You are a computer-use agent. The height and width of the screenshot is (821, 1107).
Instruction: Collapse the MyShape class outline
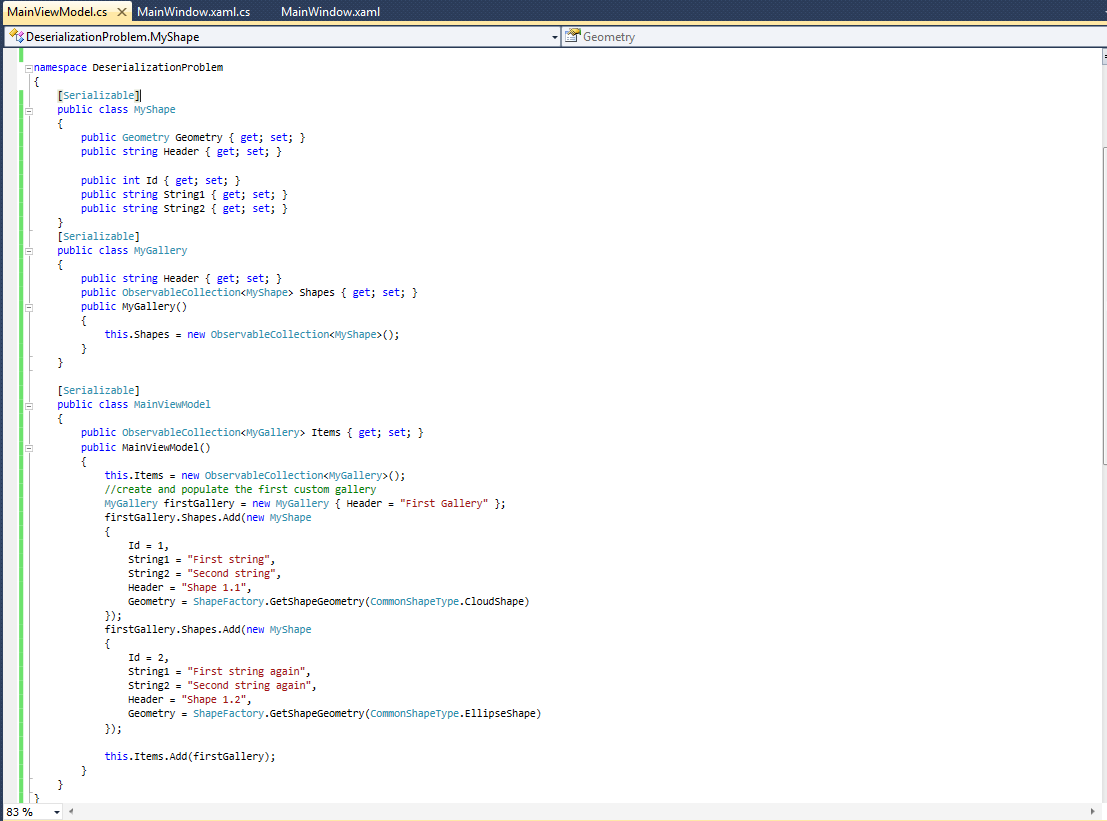point(29,110)
